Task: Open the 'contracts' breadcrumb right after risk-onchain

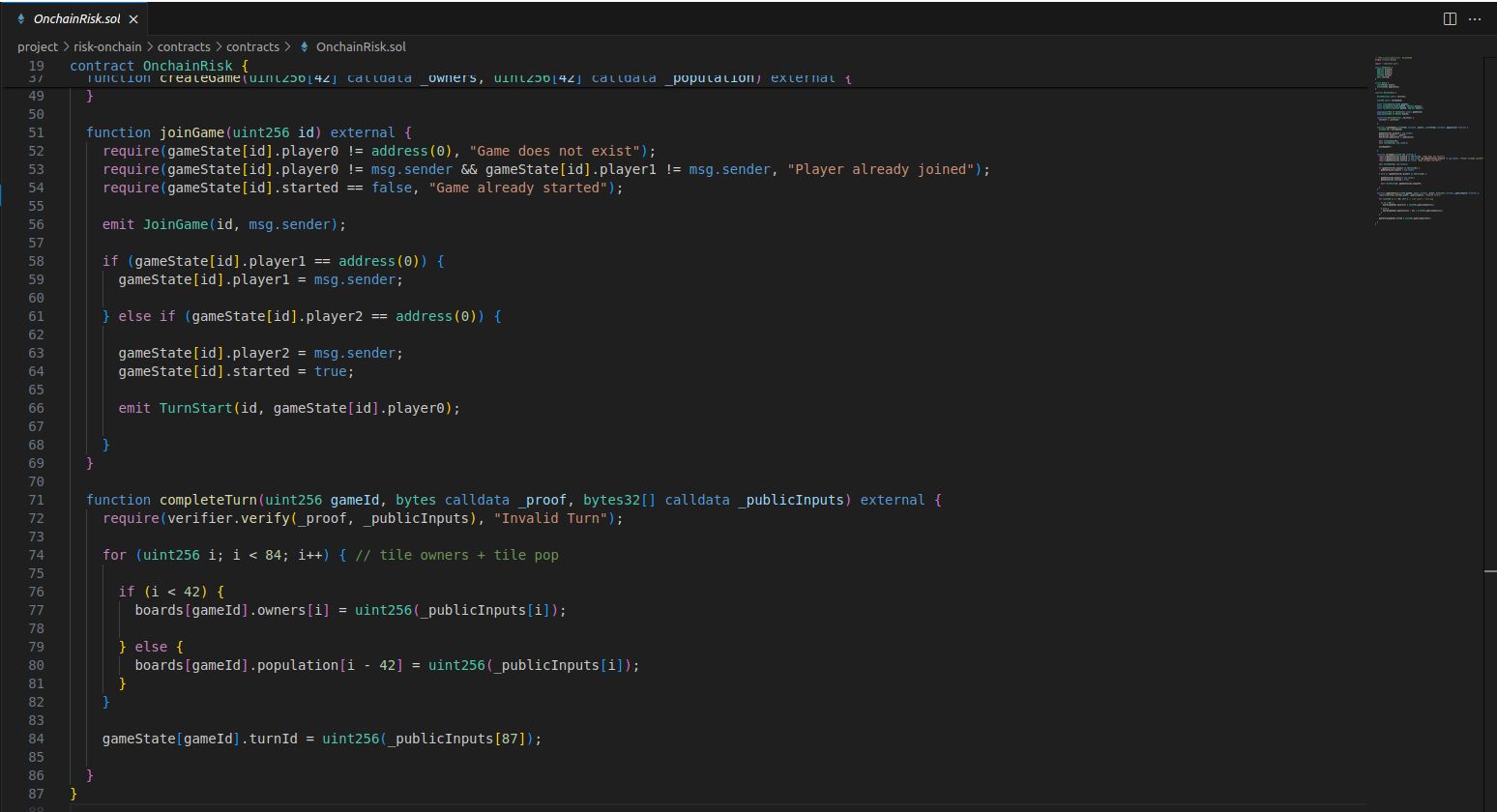Action: tap(184, 46)
